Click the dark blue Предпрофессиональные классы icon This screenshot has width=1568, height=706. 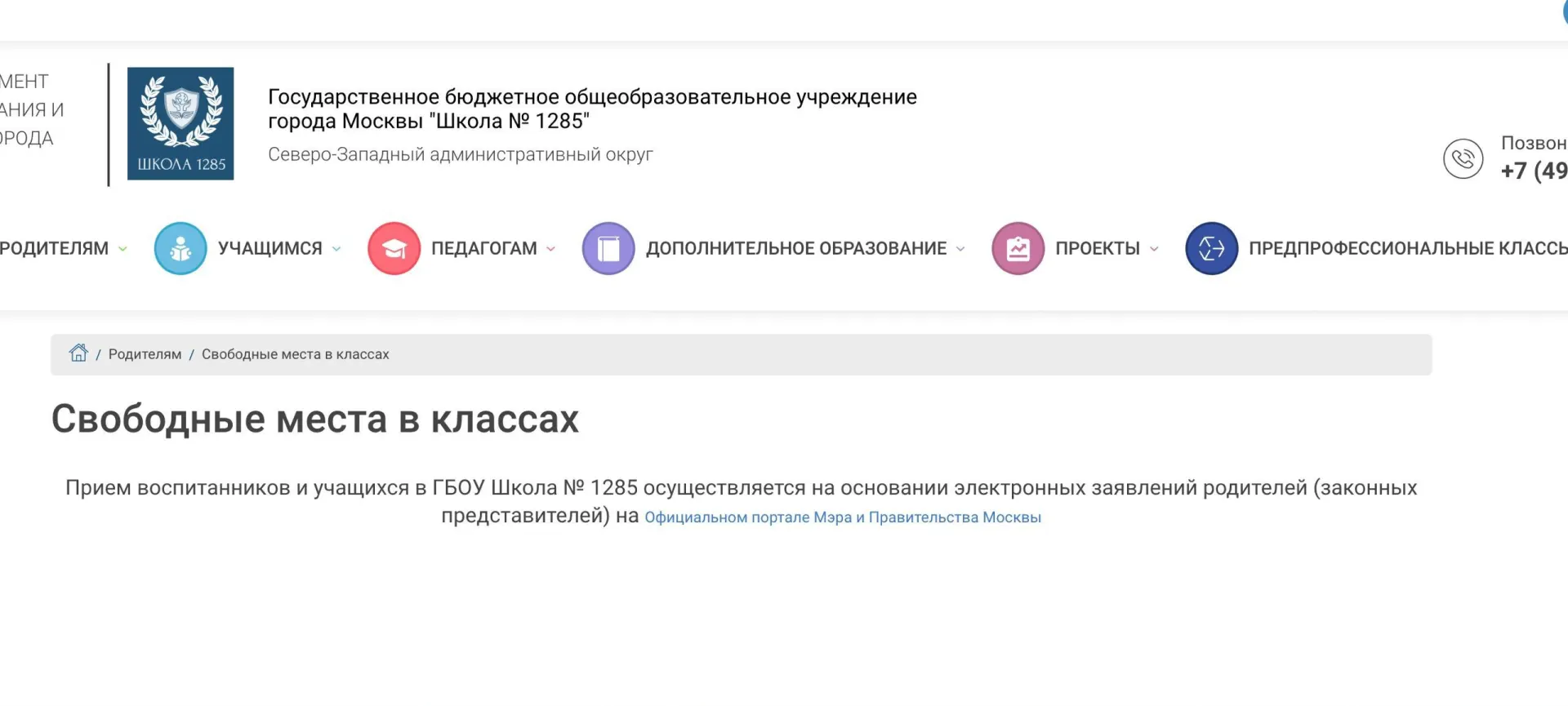tap(1211, 248)
